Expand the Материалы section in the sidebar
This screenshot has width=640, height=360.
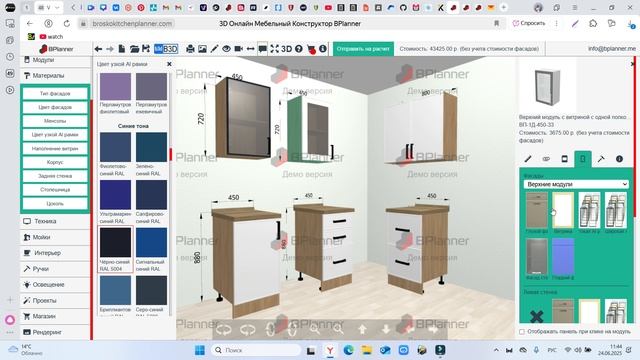55,76
